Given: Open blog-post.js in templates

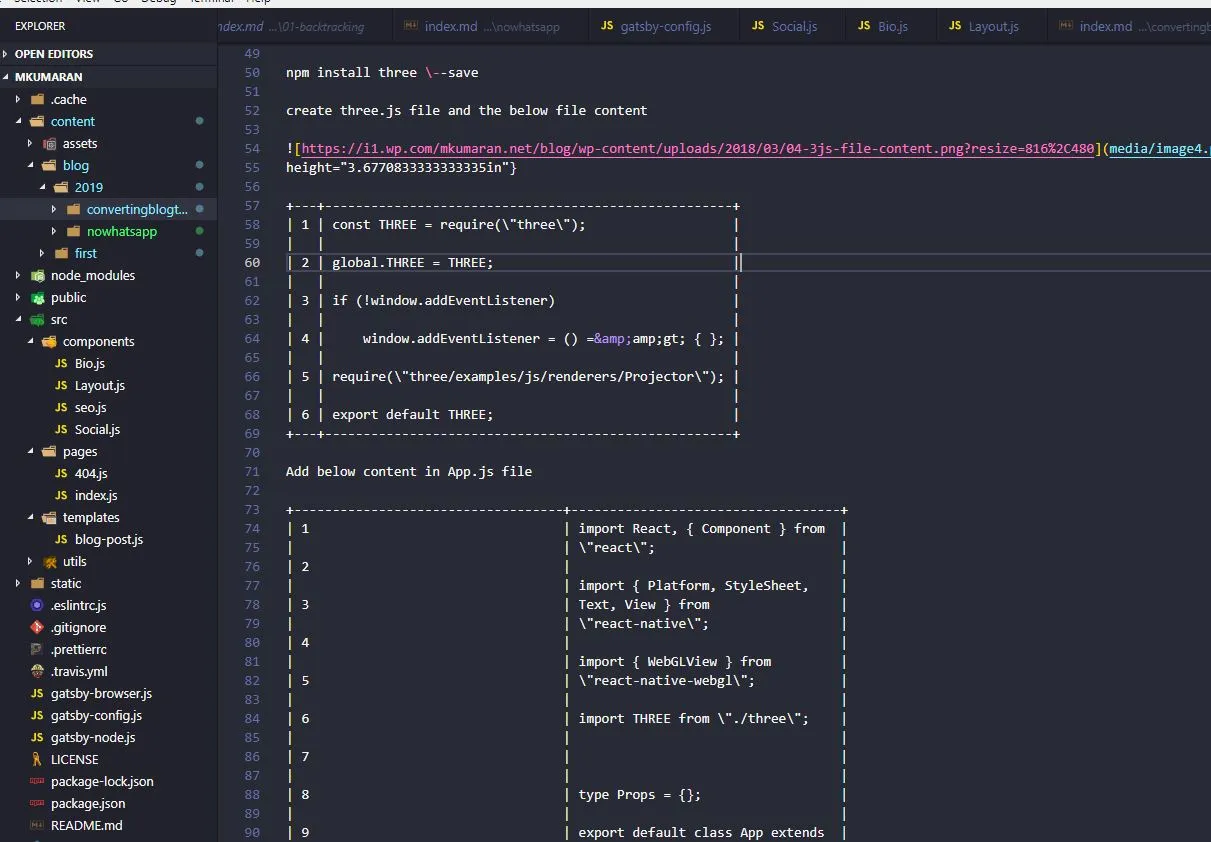Looking at the screenshot, I should [x=109, y=539].
